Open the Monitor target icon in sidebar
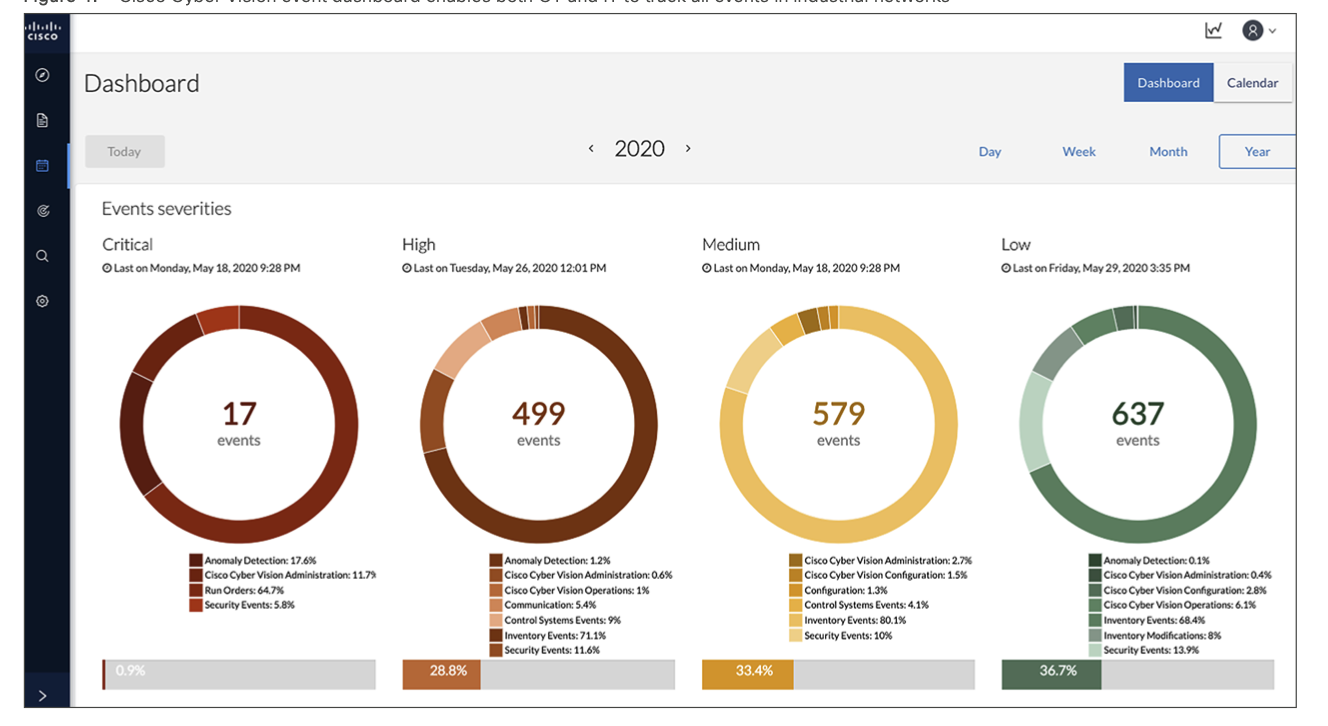Screen dimensions: 1328x726 pos(42,211)
